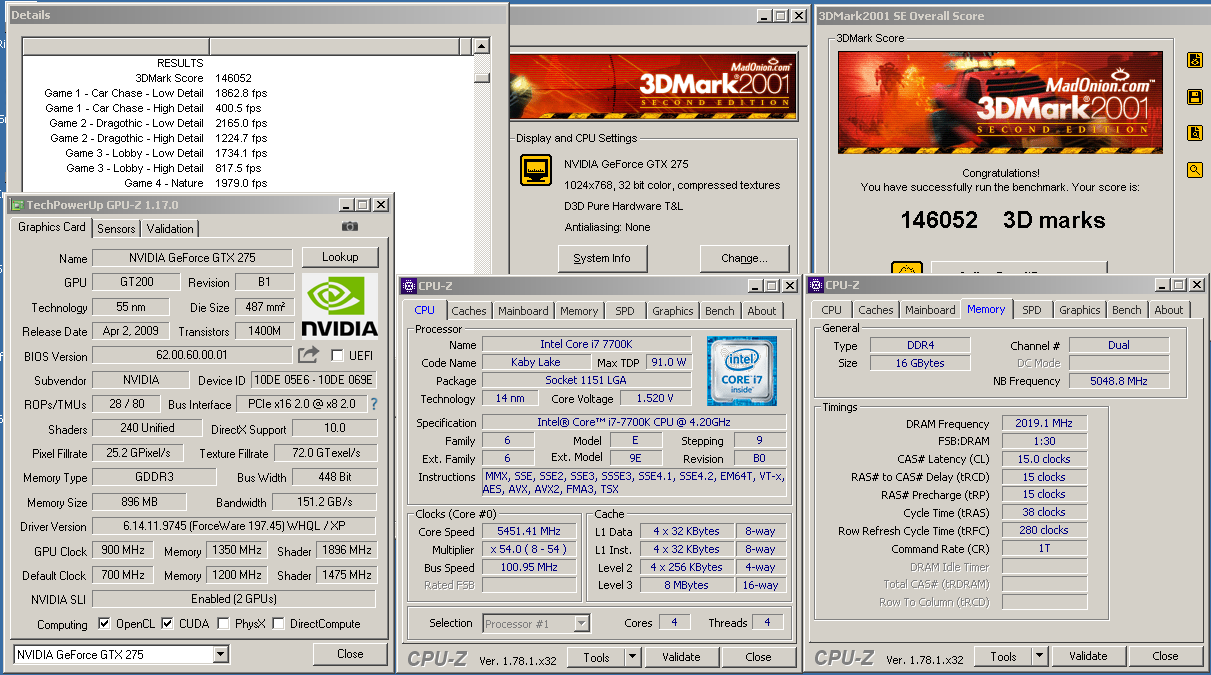Click Validate in CPU-Z Memory window
This screenshot has height=675, width=1211.
(x=1088, y=657)
